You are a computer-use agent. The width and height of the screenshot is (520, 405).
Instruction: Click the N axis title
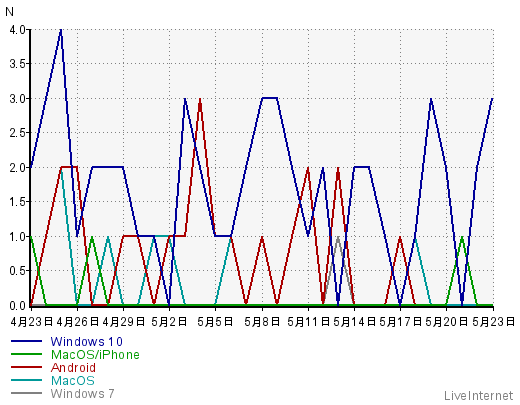pyautogui.click(x=10, y=12)
